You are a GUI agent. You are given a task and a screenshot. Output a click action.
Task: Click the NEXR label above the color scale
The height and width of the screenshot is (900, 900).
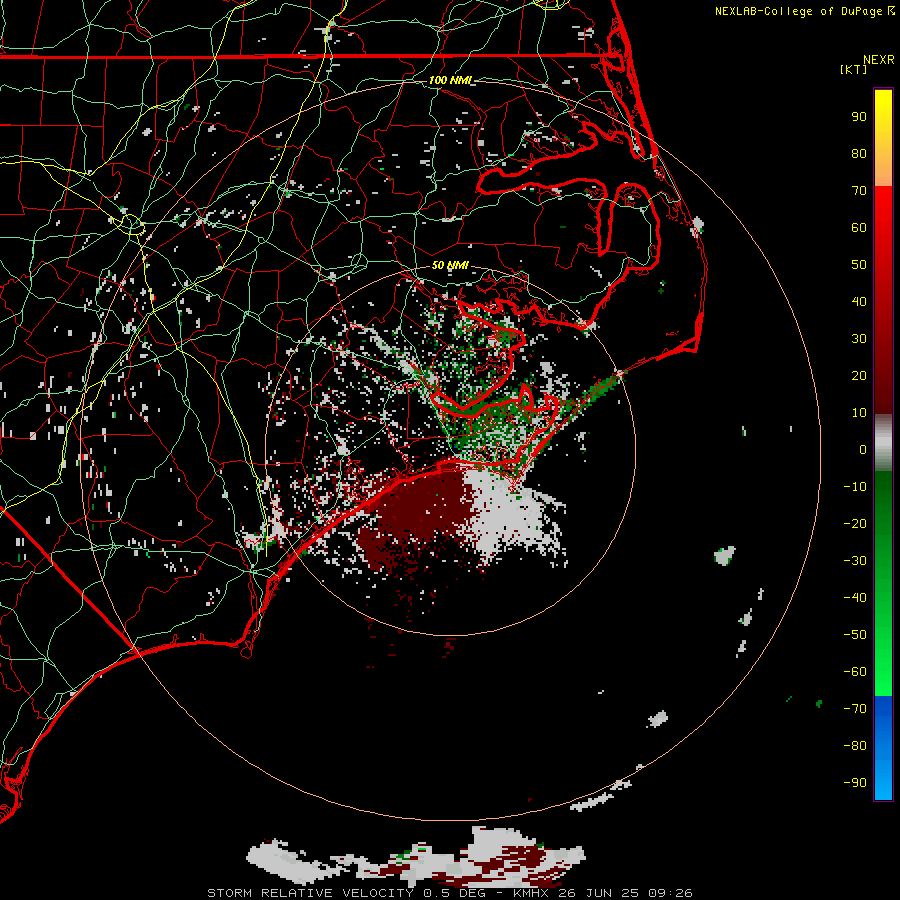pyautogui.click(x=878, y=60)
